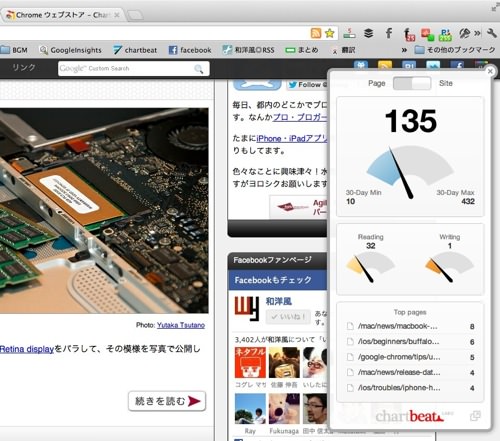The image size is (500, 441).
Task: Close the Chrome ウェブストア tab
Action: click(117, 15)
